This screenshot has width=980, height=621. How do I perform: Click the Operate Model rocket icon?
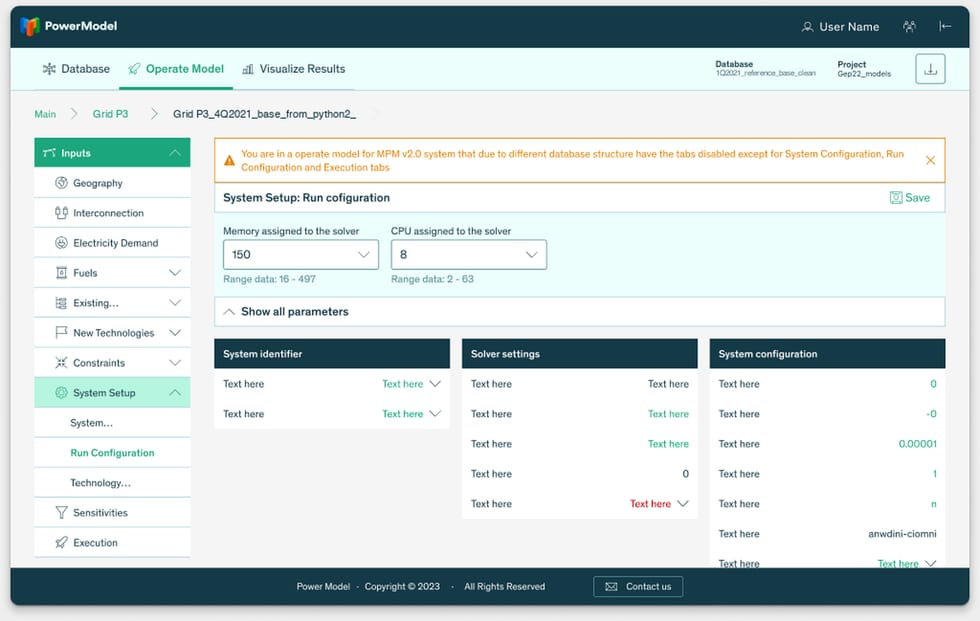(134, 69)
